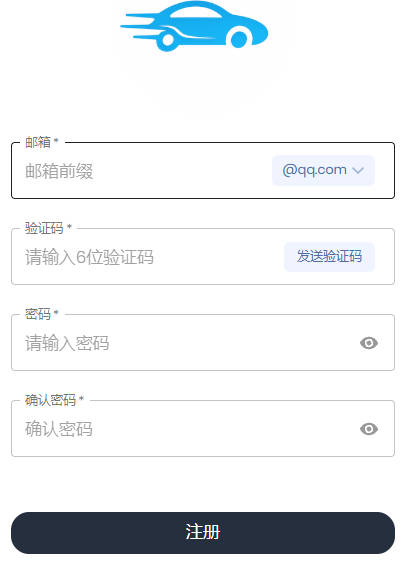
Task: Click the 请输入6位验证码 input field
Action: click(151, 257)
